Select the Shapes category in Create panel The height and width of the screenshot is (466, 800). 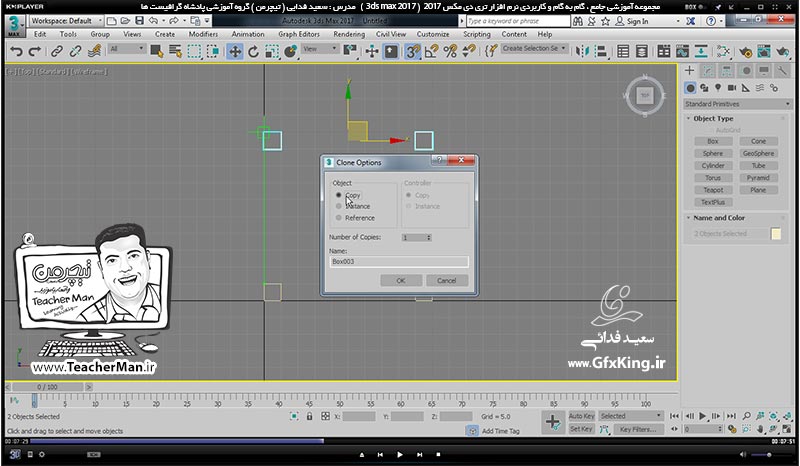pos(704,88)
